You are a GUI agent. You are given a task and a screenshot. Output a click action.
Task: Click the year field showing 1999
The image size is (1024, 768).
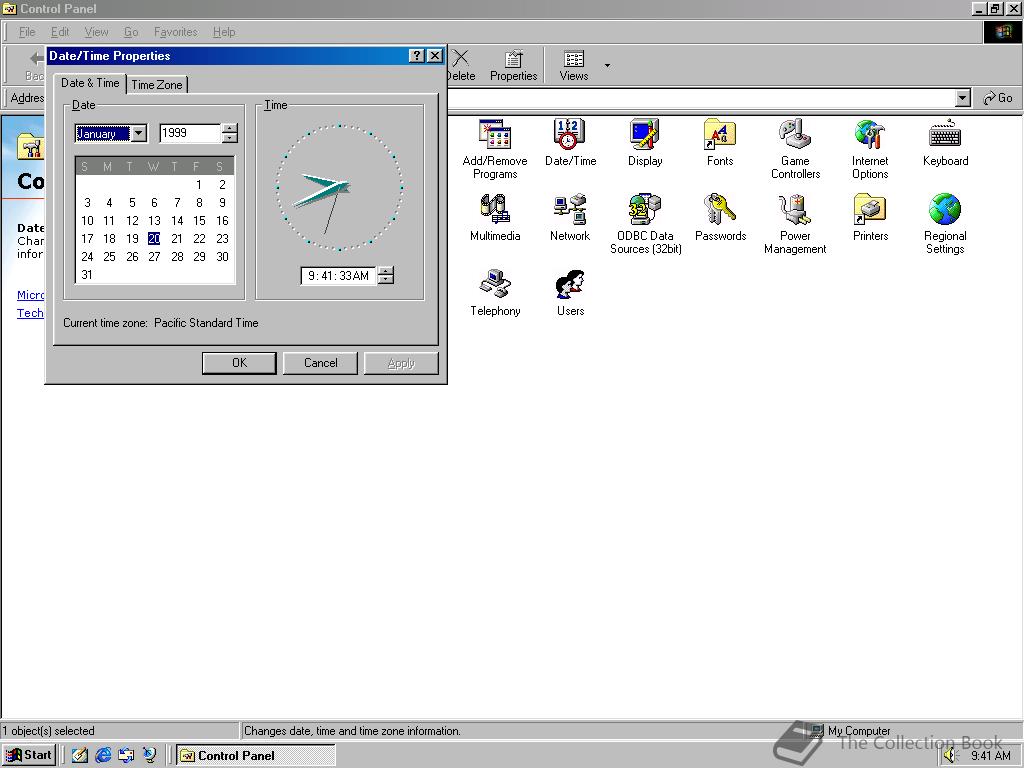[x=189, y=133]
